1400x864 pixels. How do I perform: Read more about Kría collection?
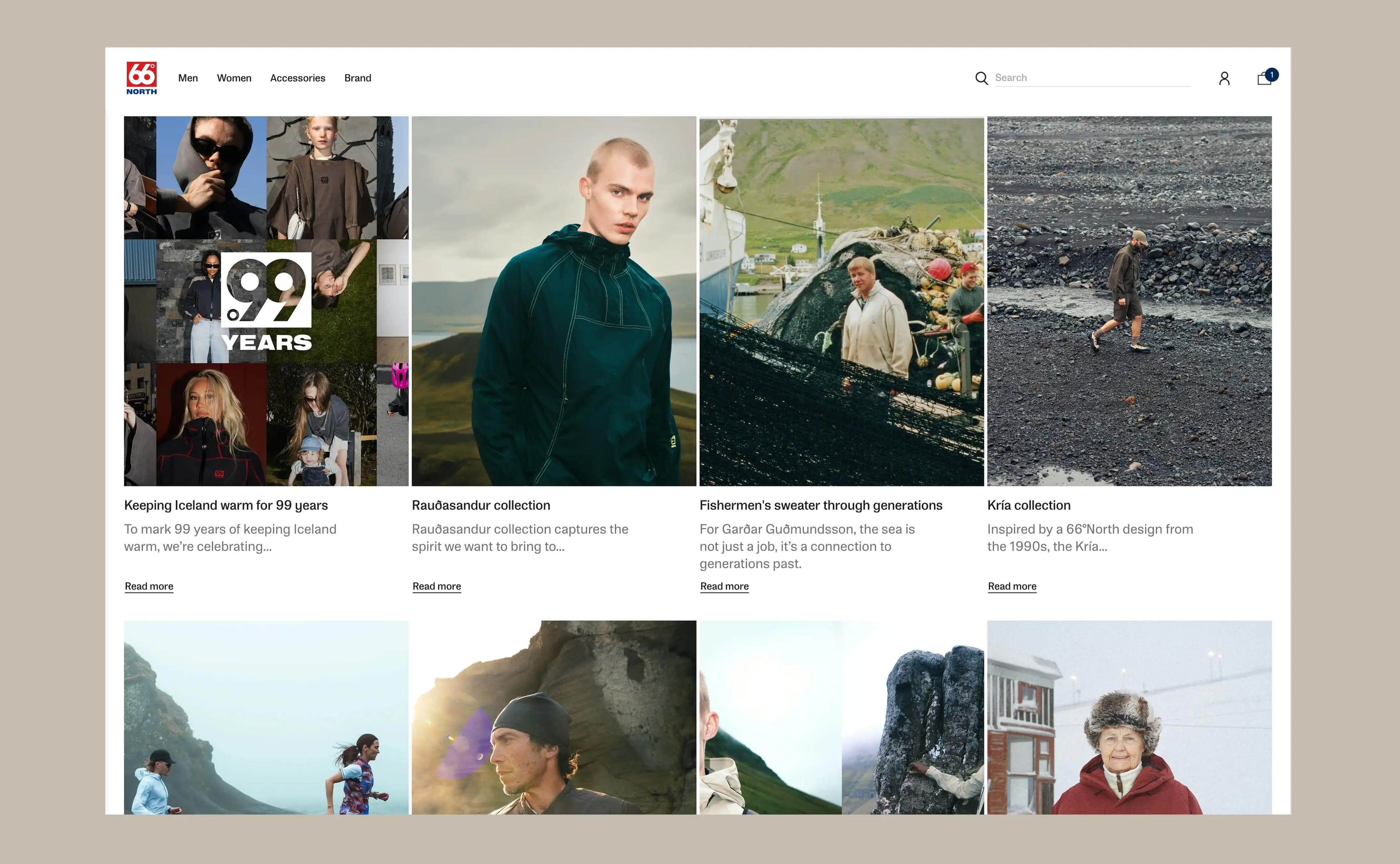1012,586
